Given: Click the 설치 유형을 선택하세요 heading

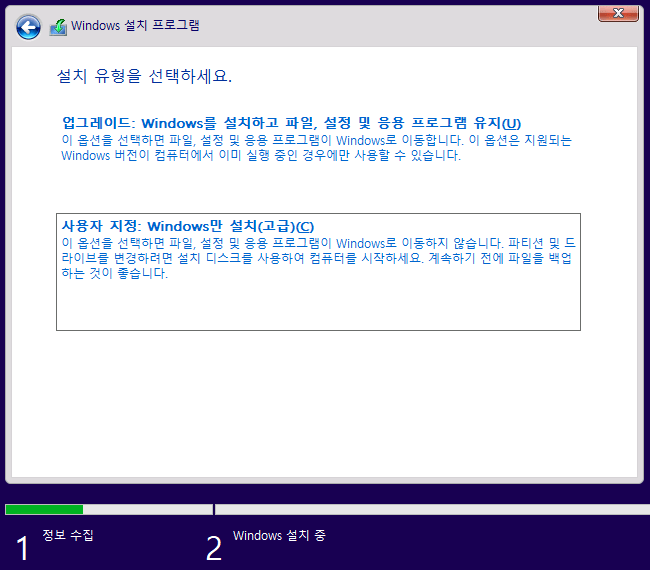Looking at the screenshot, I should coord(144,76).
